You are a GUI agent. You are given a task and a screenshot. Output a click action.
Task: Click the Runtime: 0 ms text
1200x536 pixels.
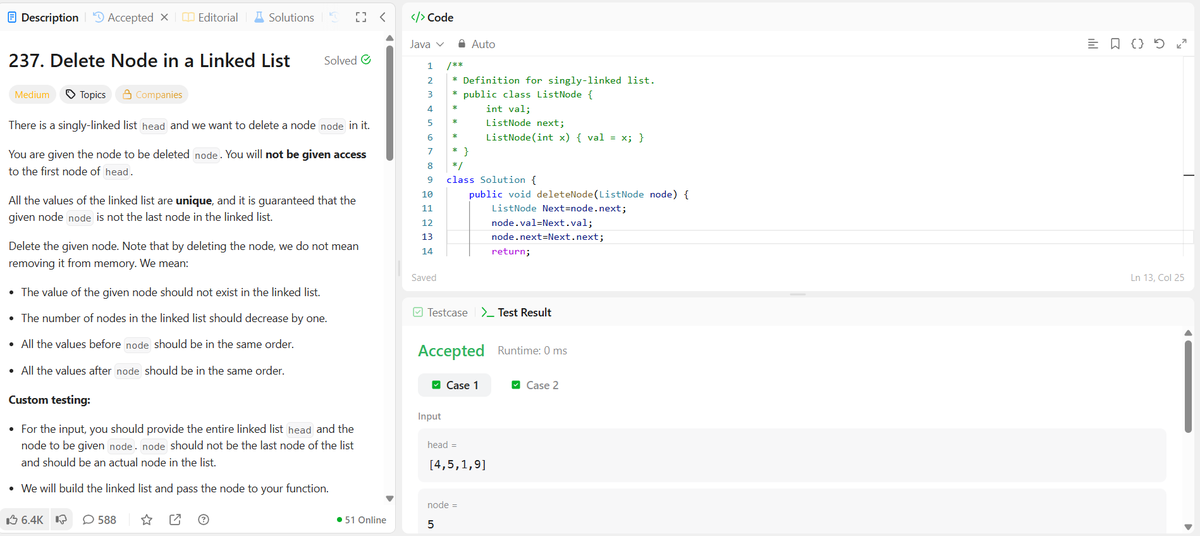(x=532, y=351)
